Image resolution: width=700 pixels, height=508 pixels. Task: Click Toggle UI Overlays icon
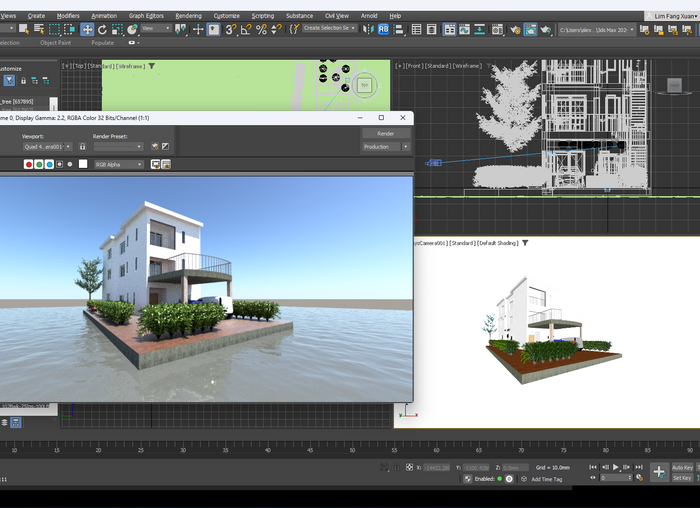(x=155, y=164)
